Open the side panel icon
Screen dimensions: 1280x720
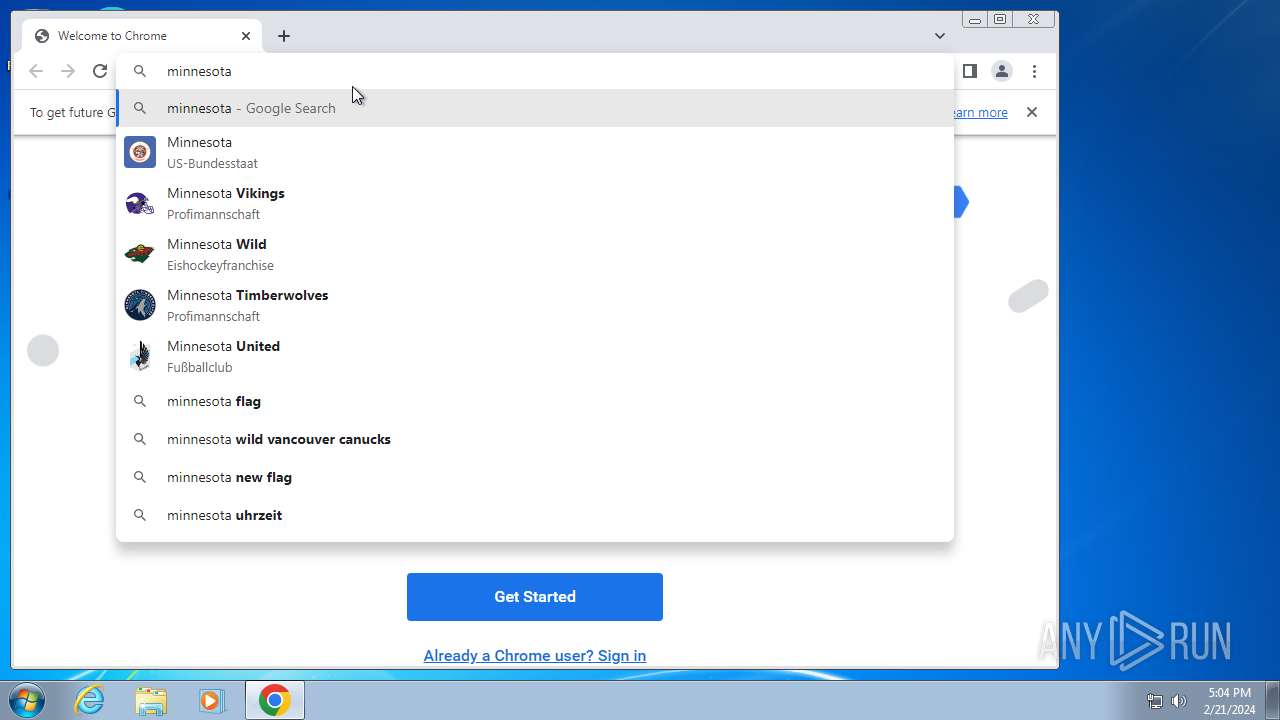969,71
